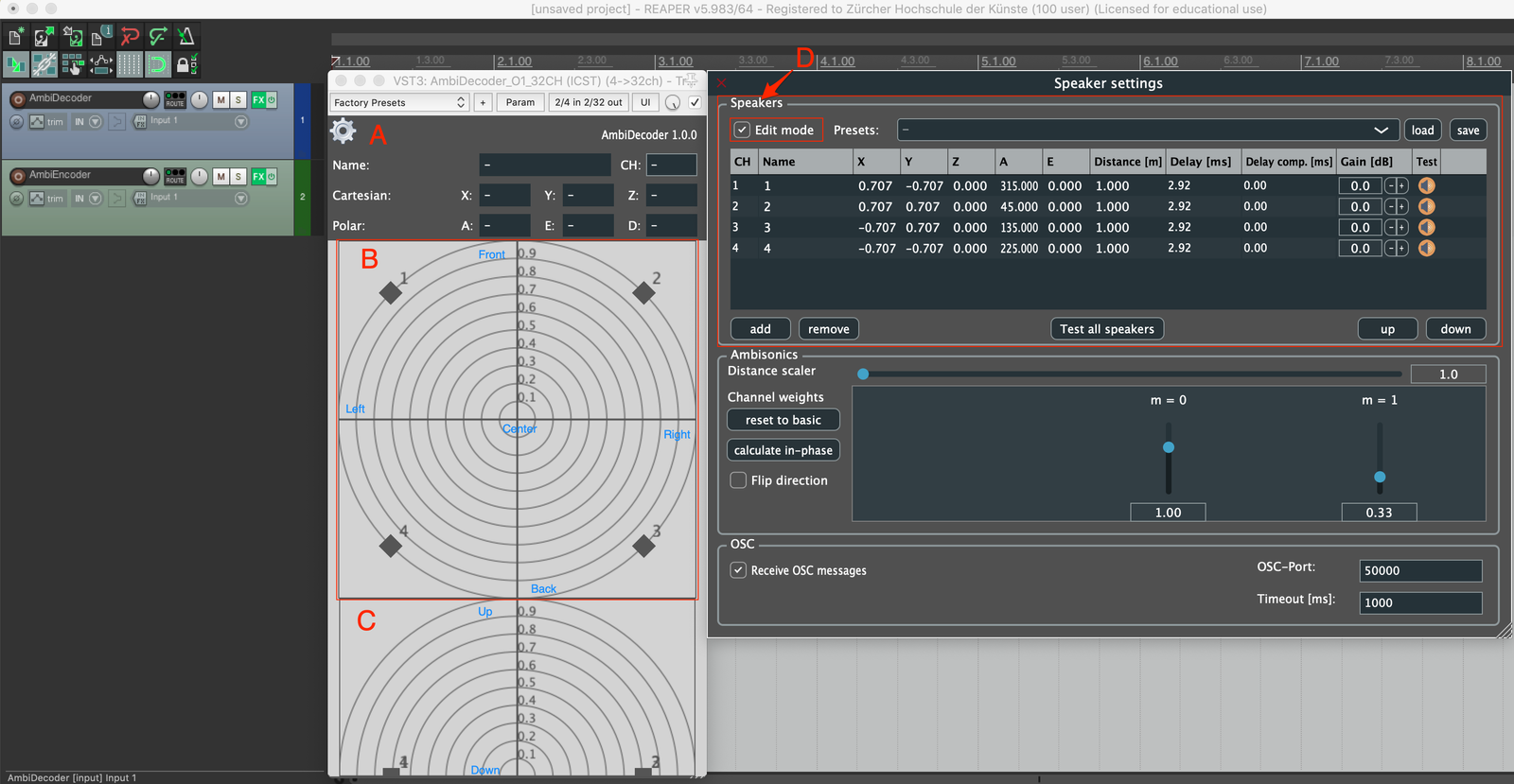Arm AmbiEncoder track for recording
Viewport: 1514px width, 784px height.
tap(18, 176)
